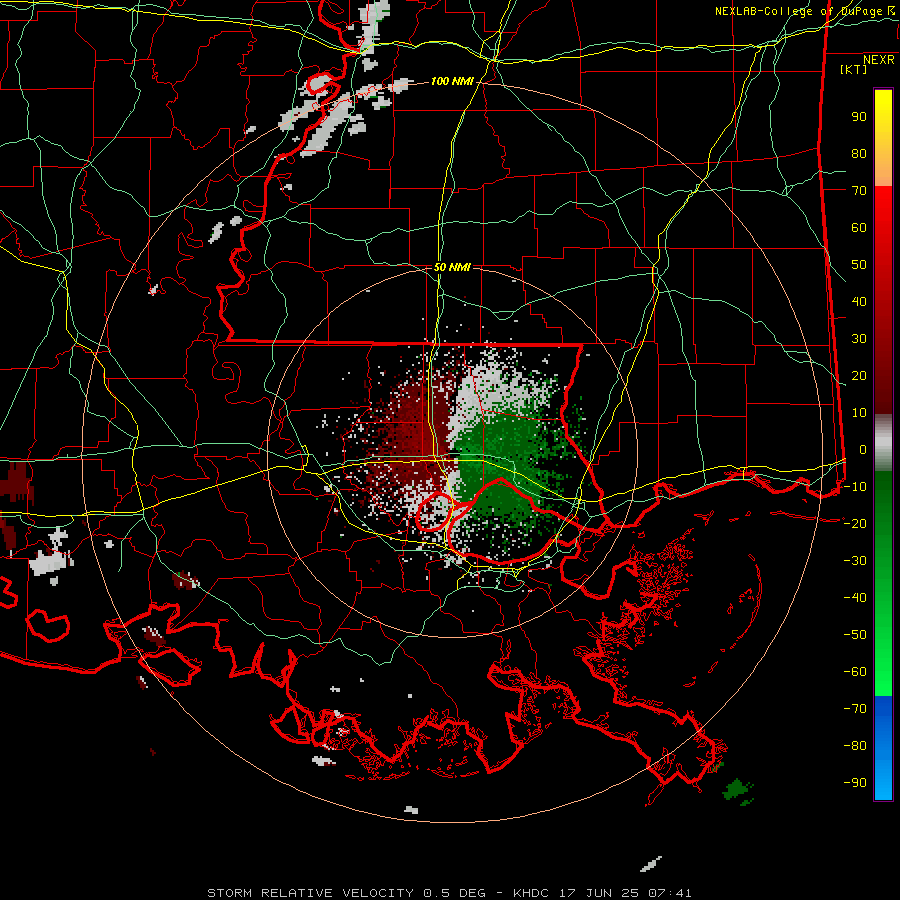Select the gray zero-velocity segment of the color bar
The image size is (900, 900).
coord(883,443)
